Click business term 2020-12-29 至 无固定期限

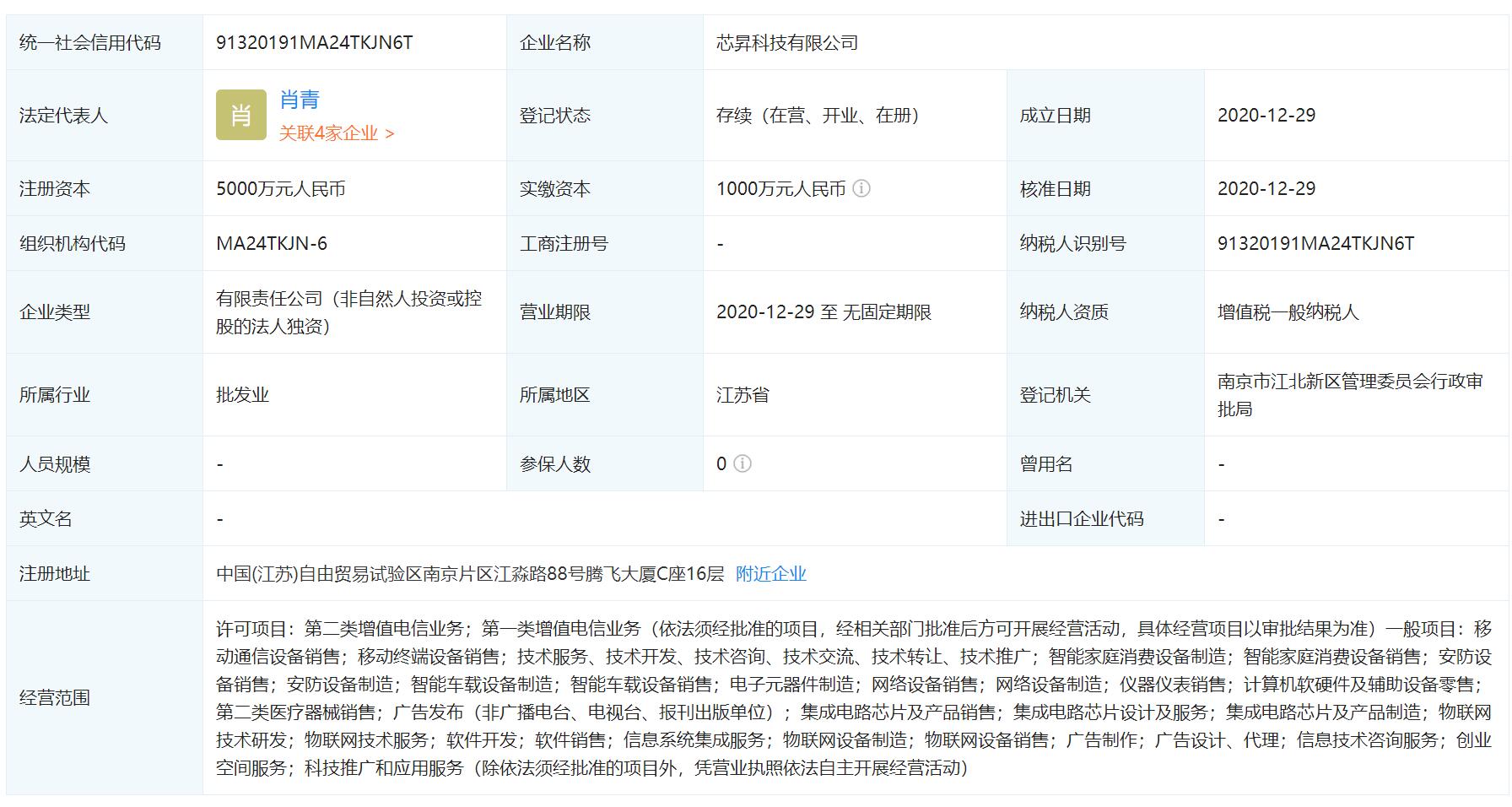point(824,312)
